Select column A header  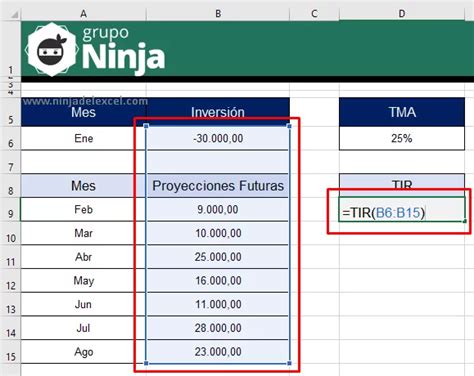click(x=83, y=14)
